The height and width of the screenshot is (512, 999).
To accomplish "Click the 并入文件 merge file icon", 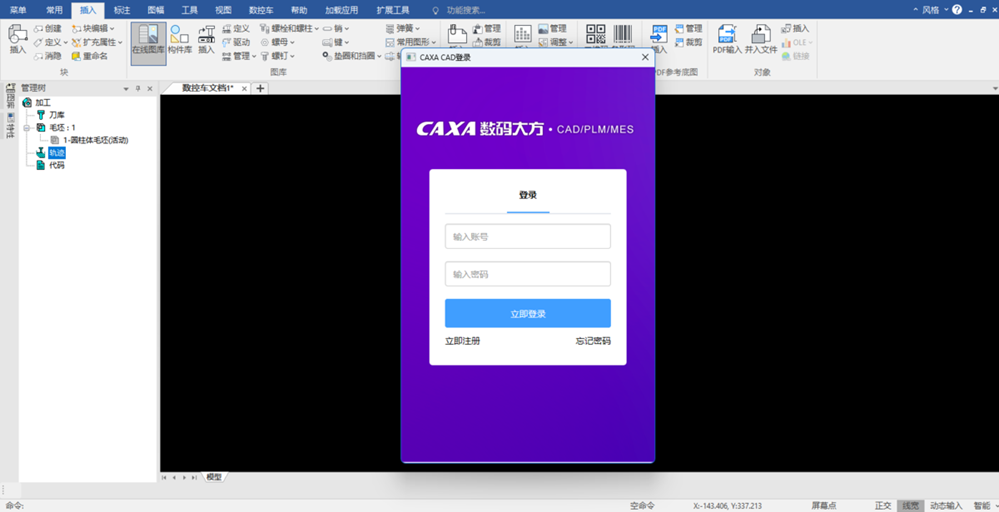I will pos(761,39).
